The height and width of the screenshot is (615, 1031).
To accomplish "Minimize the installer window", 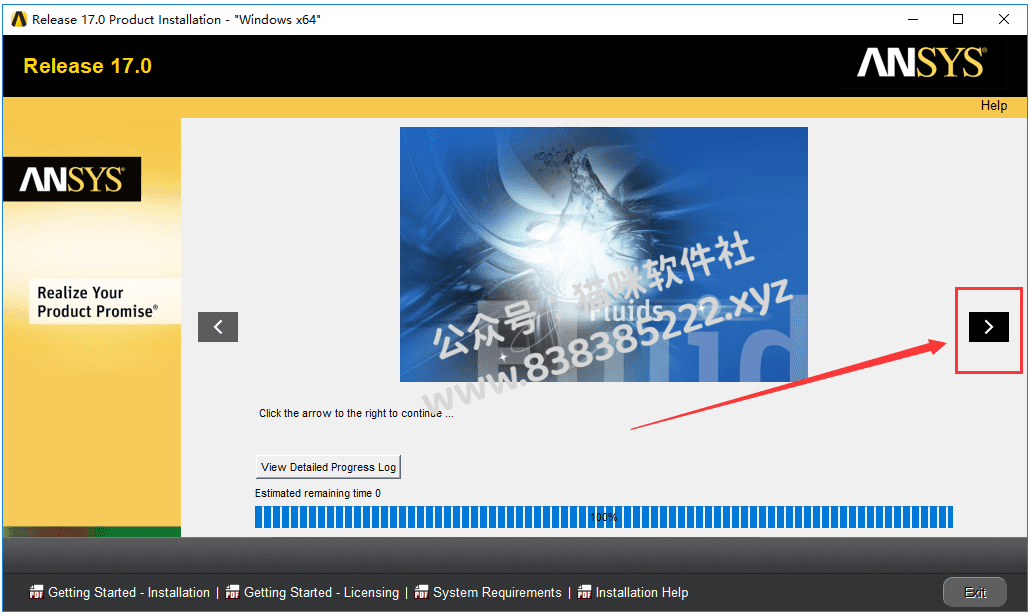I will coord(913,20).
